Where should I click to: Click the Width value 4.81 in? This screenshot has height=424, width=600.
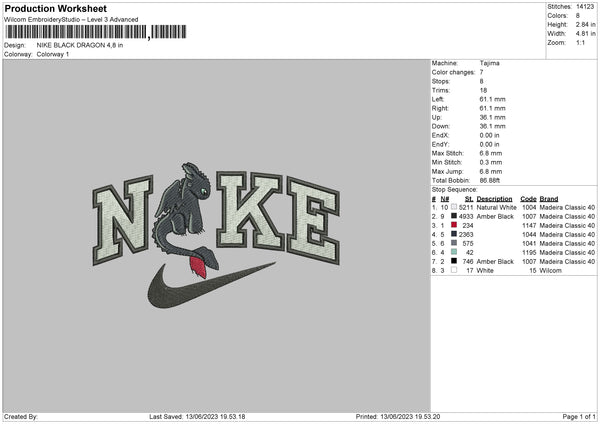(x=585, y=34)
